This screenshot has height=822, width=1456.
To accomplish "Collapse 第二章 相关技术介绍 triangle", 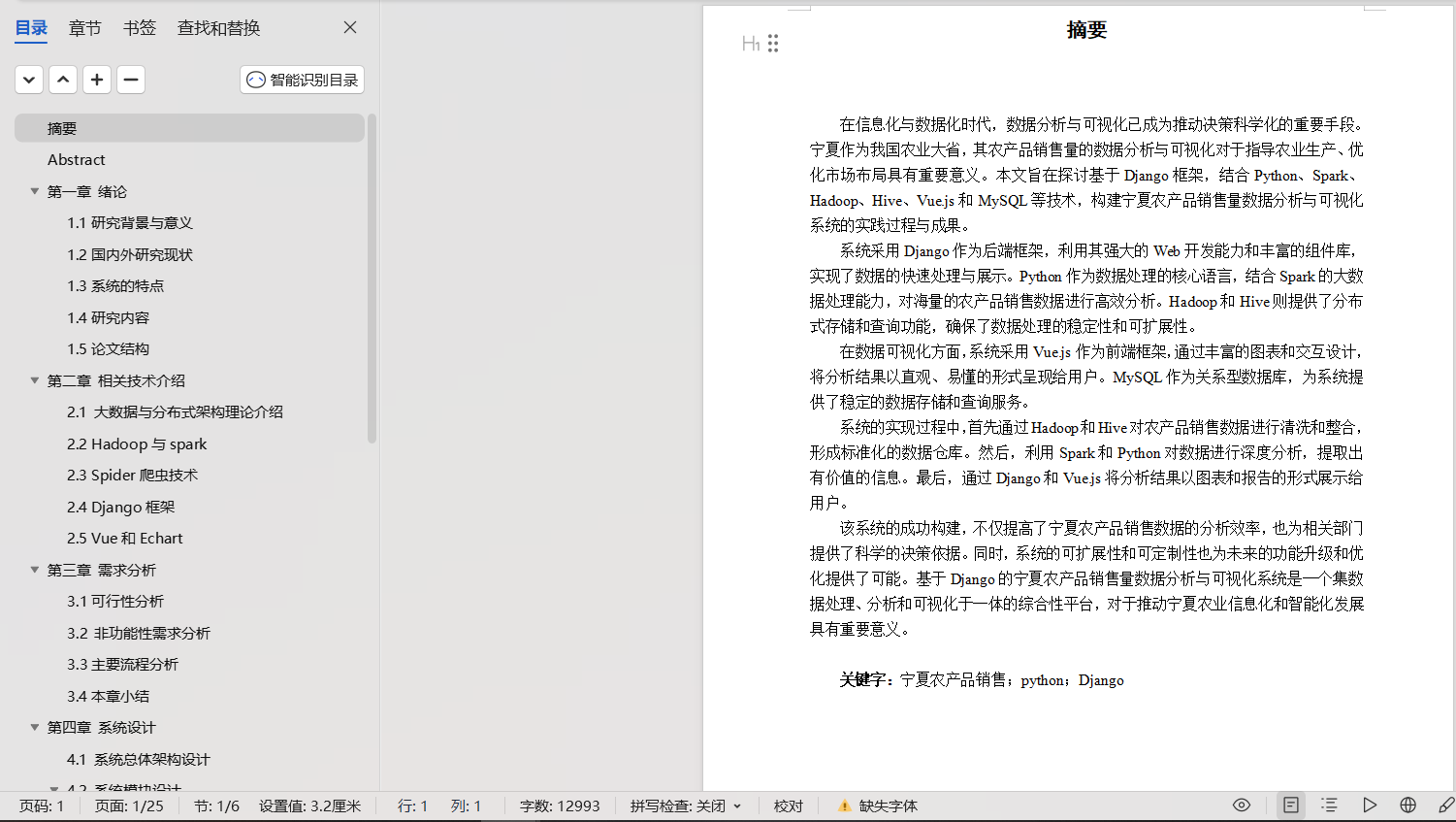I will 35,380.
